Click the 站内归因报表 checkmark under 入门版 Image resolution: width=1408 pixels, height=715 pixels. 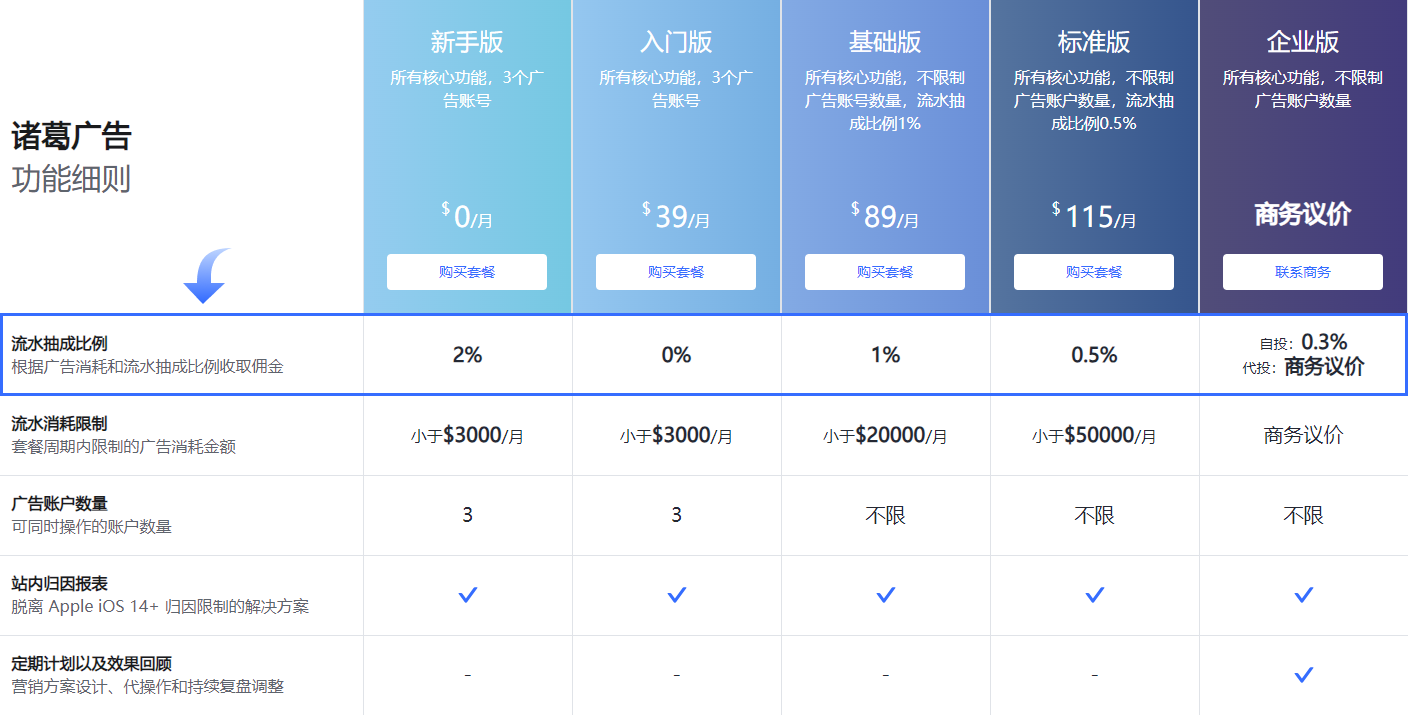point(676,595)
